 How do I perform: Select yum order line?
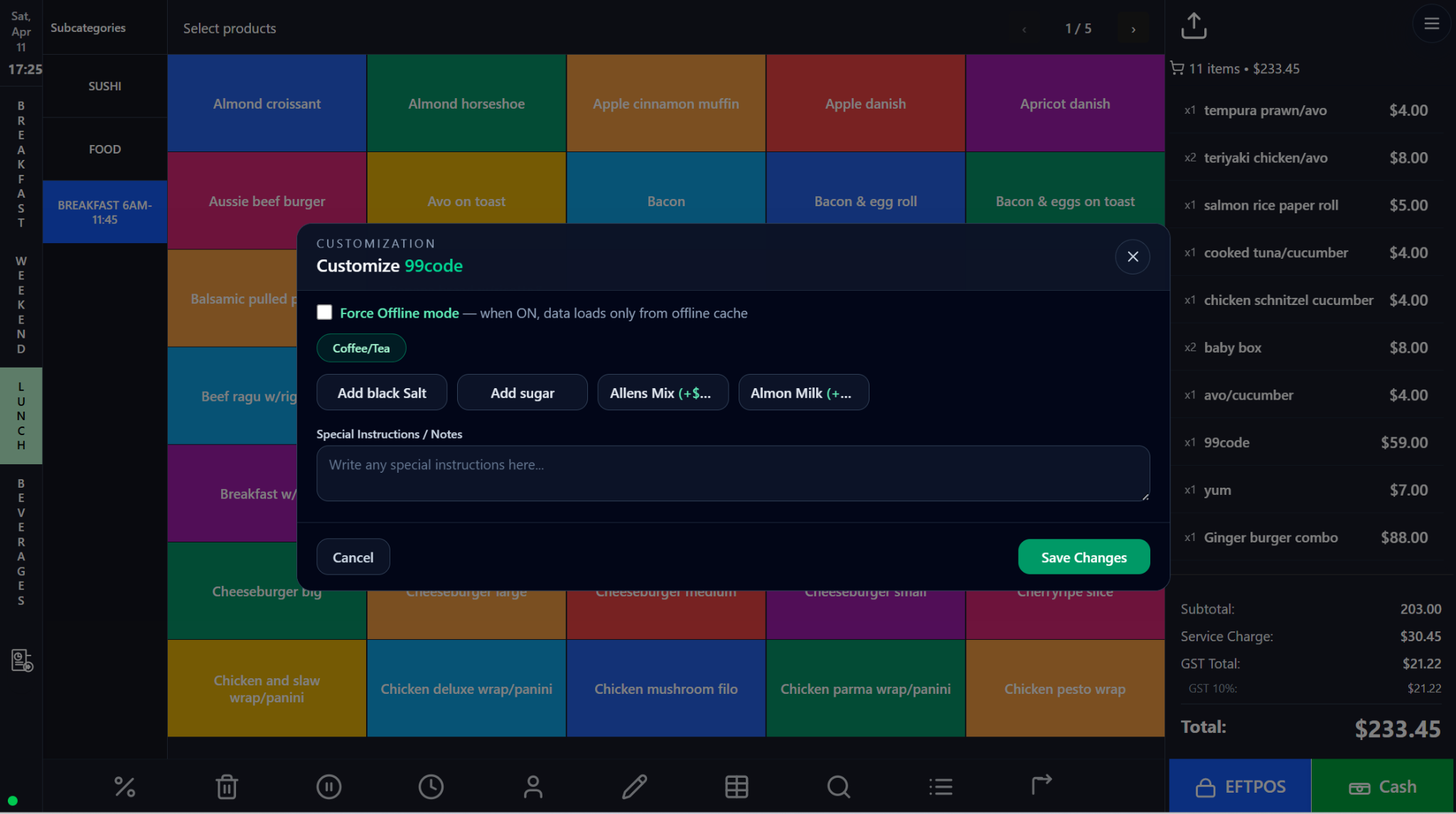coord(1306,490)
